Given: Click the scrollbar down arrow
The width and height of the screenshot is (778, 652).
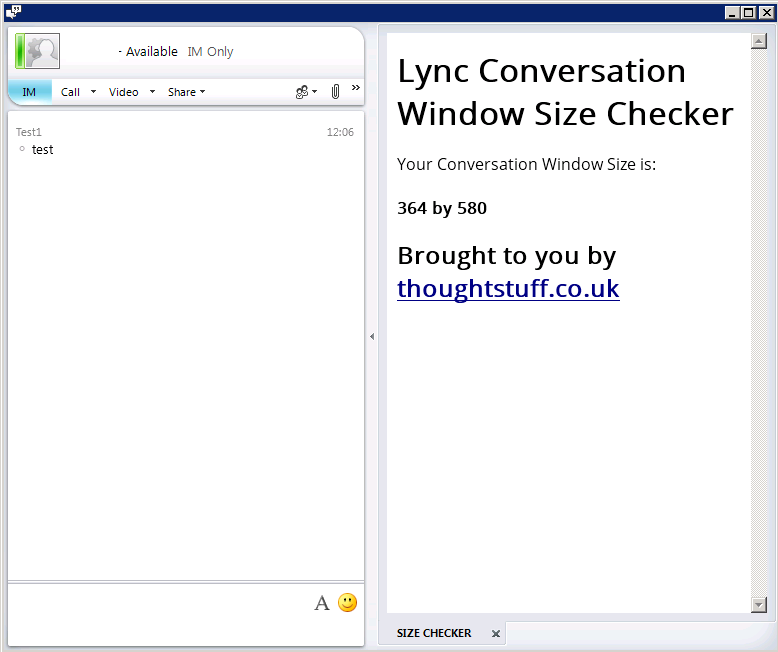Looking at the screenshot, I should coord(759,605).
